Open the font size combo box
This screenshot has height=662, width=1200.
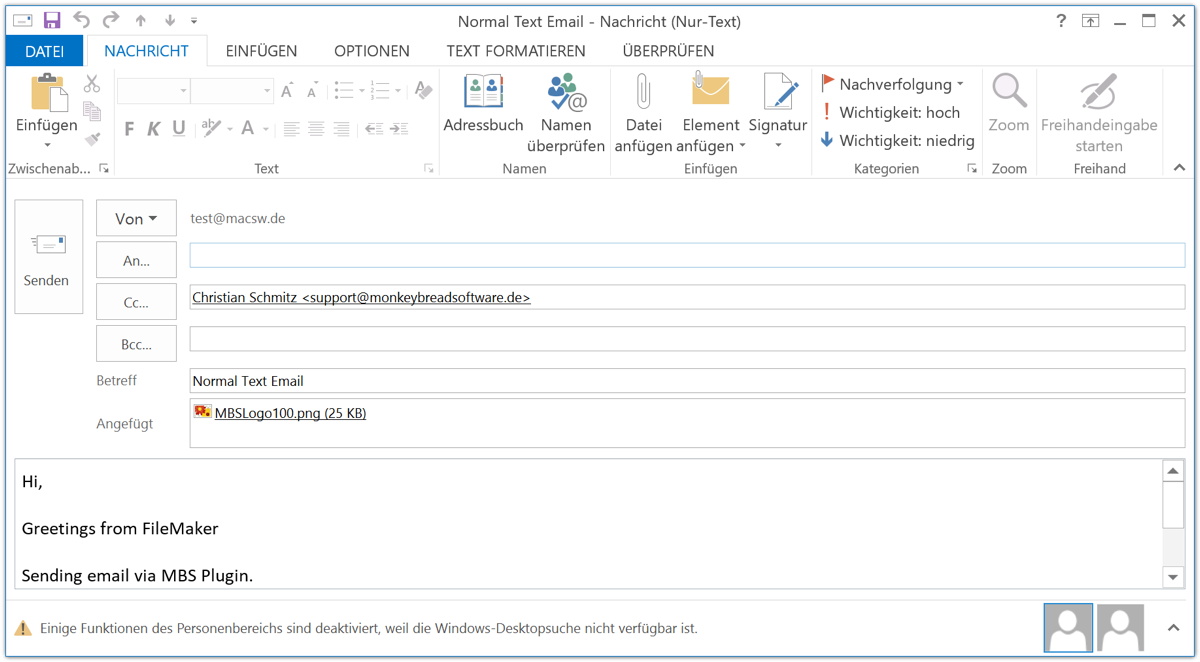click(232, 90)
